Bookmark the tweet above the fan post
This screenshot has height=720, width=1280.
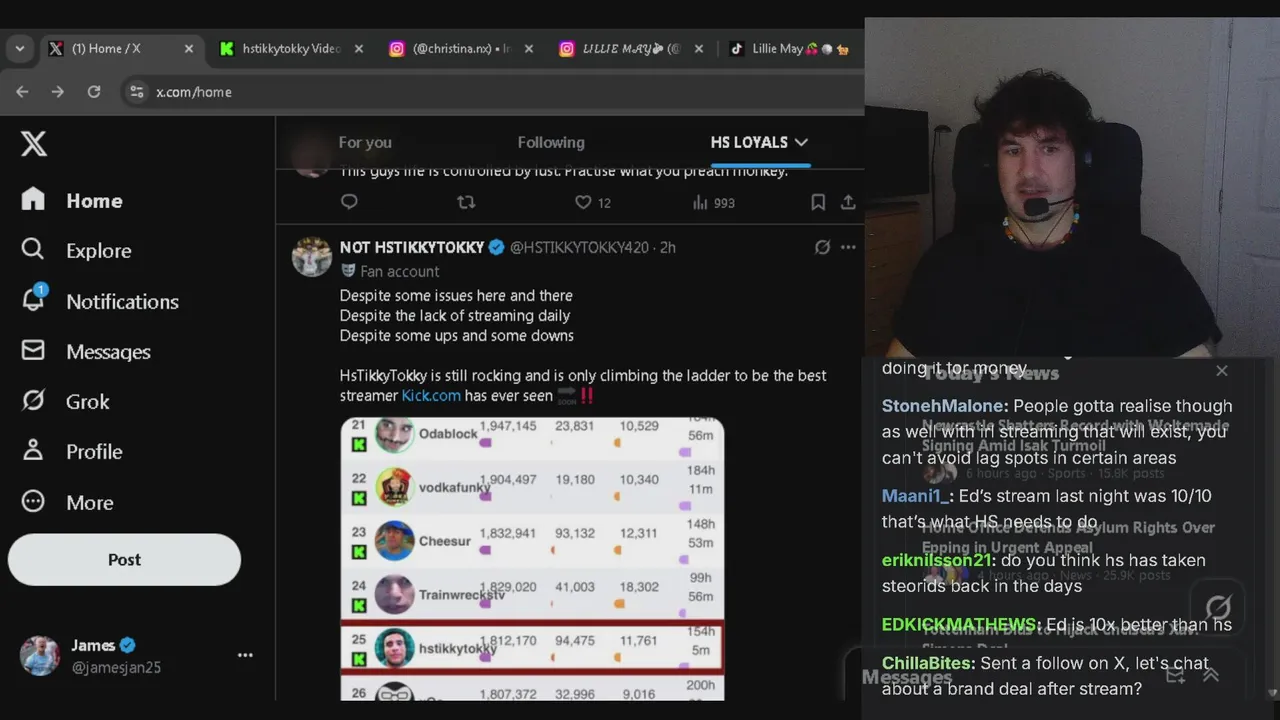tap(818, 202)
